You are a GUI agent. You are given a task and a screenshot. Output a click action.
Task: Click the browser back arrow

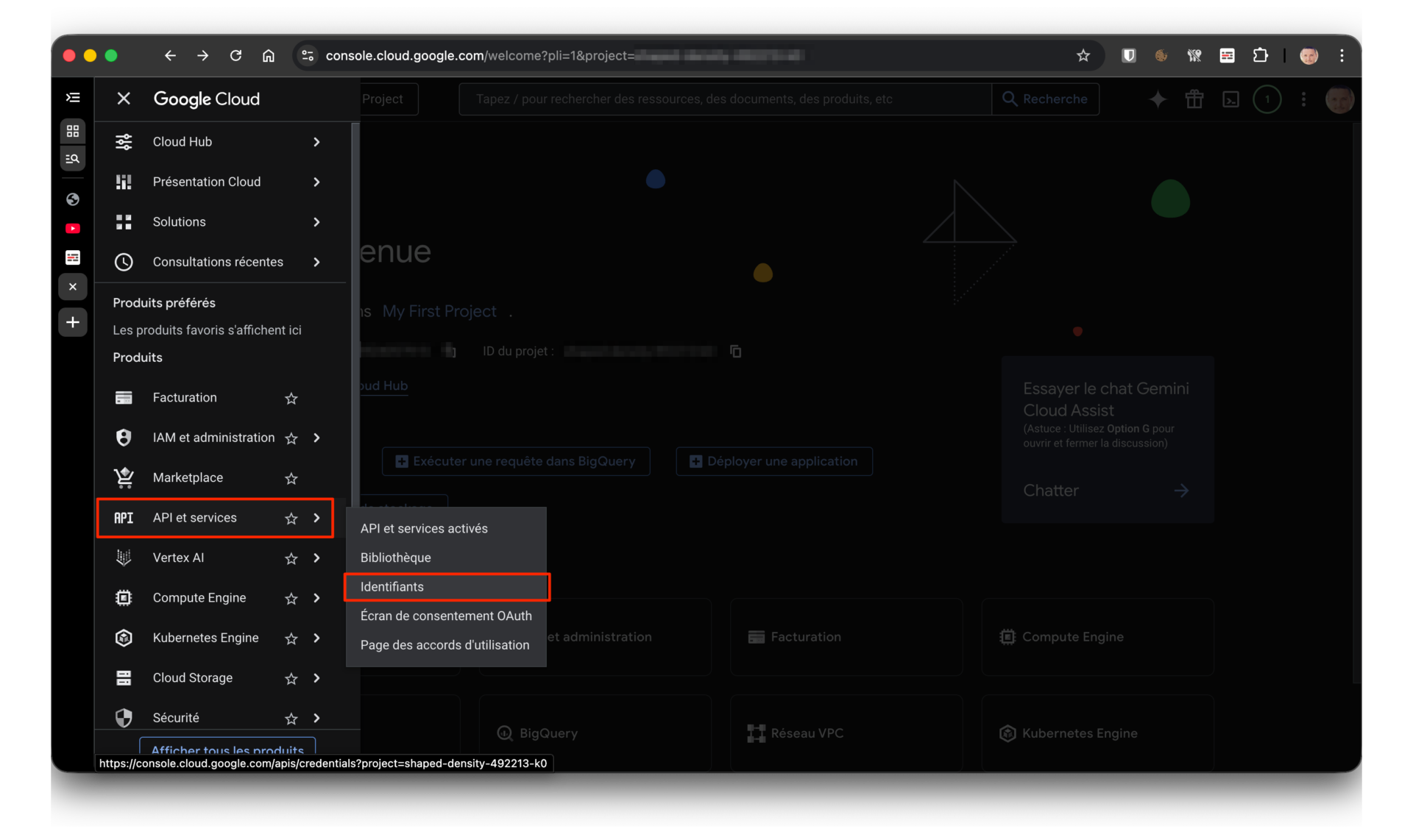coord(170,56)
